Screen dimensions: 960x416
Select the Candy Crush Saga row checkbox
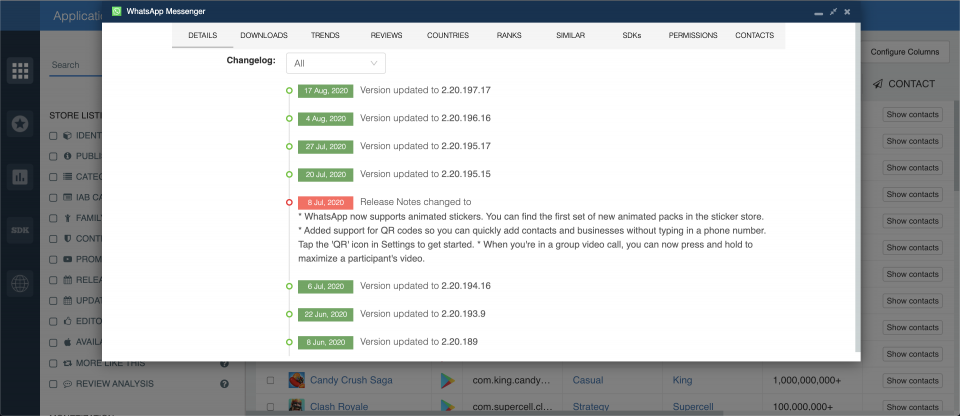(x=270, y=380)
